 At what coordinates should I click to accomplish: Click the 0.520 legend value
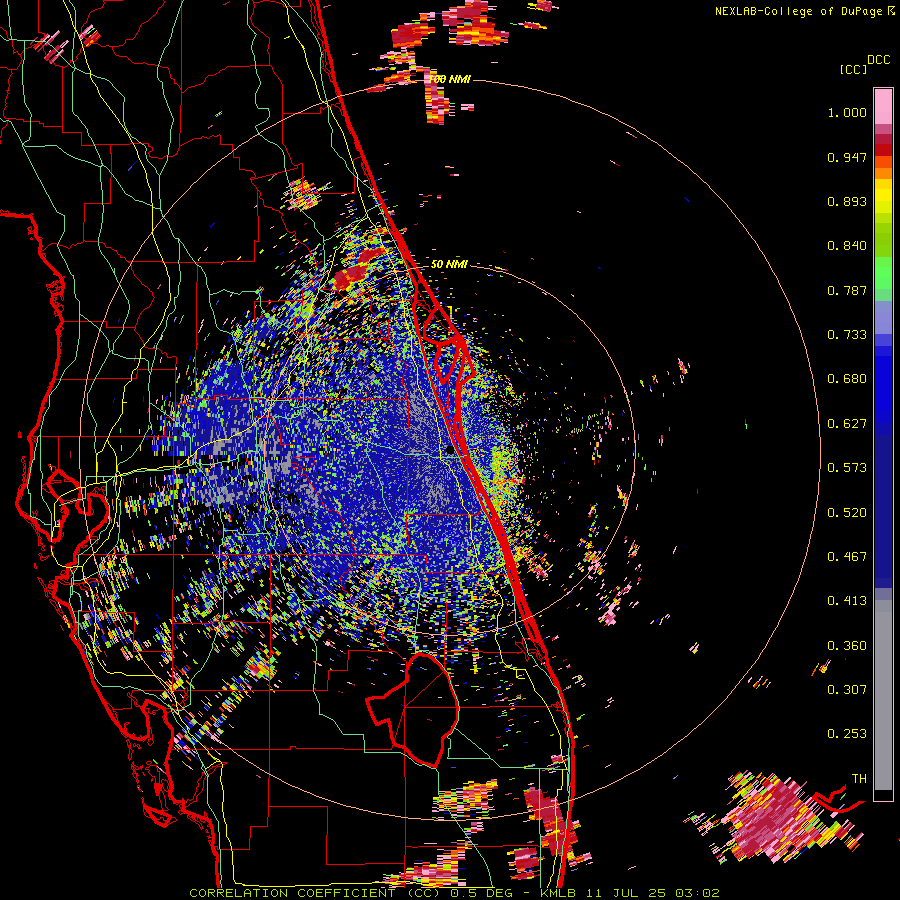click(x=847, y=513)
